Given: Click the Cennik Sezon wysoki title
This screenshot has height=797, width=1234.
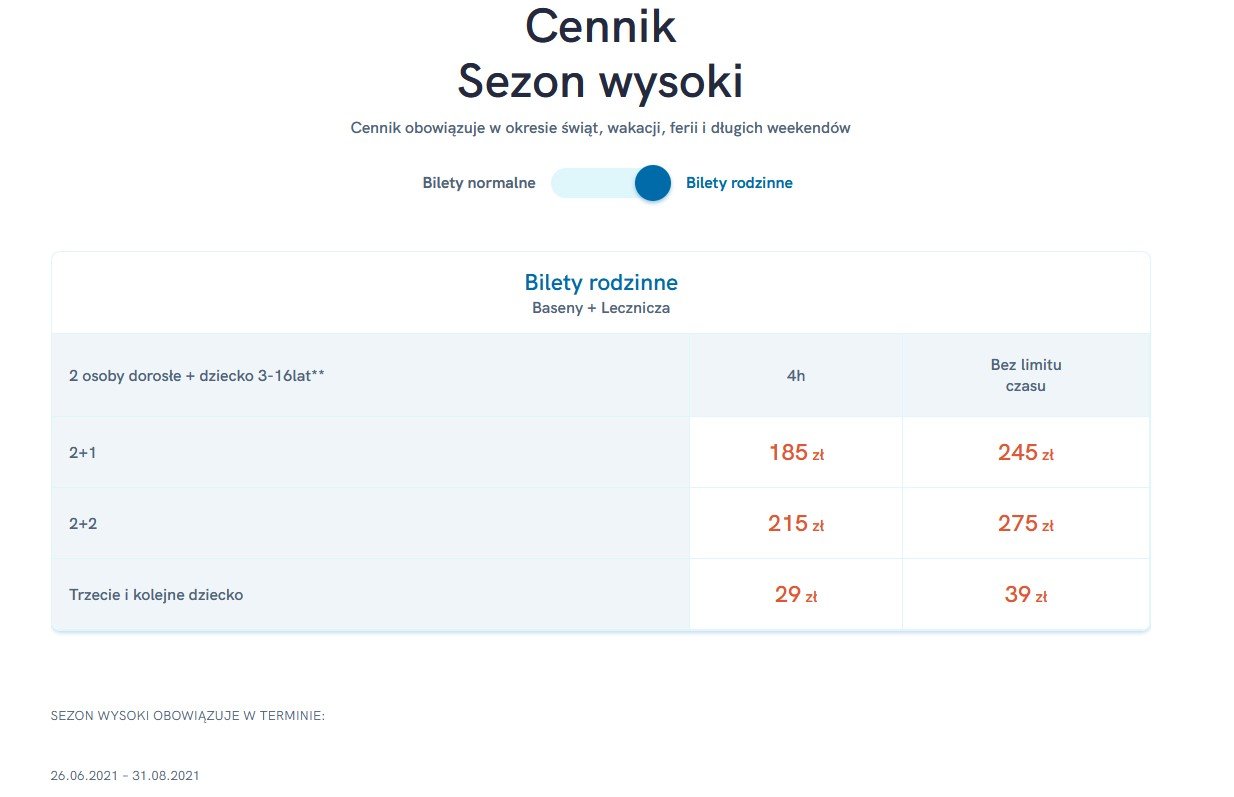Looking at the screenshot, I should point(601,54).
